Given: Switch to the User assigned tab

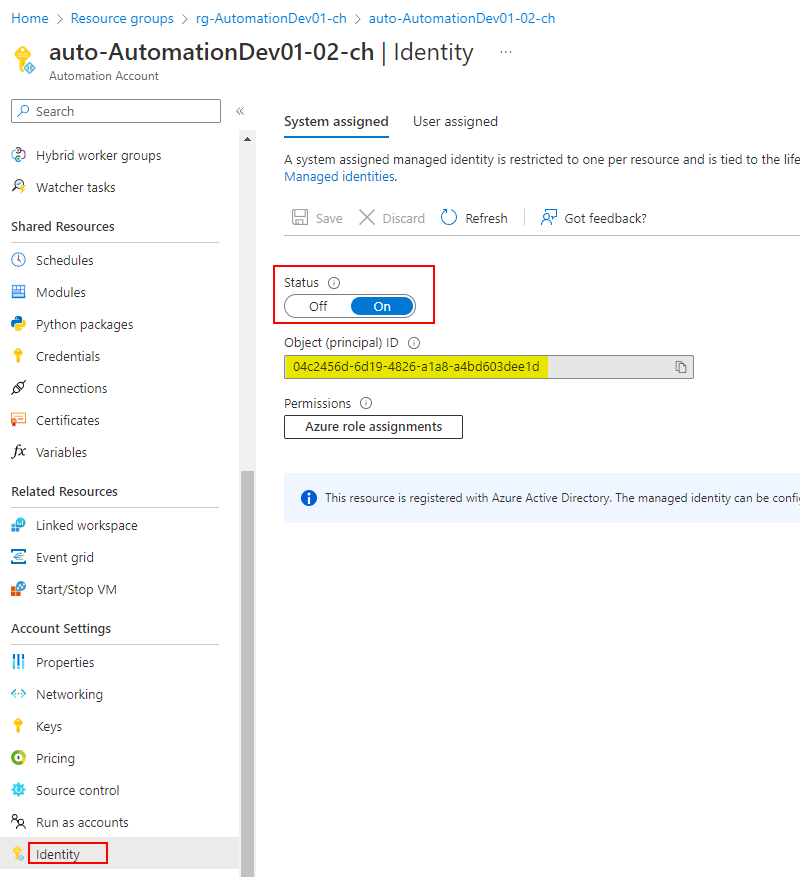Looking at the screenshot, I should (x=455, y=121).
